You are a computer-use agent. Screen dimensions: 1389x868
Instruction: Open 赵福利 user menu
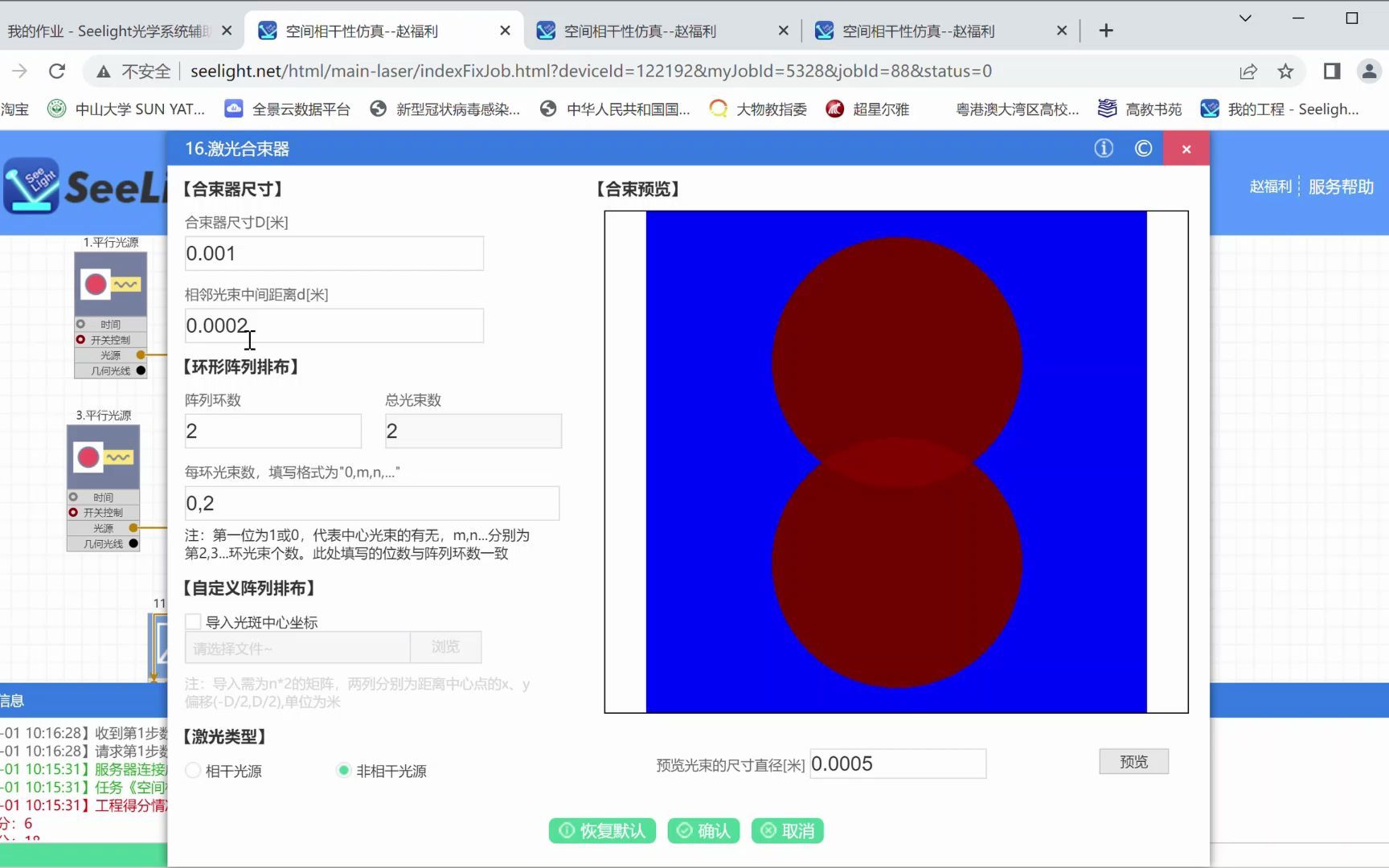pyautogui.click(x=1270, y=186)
